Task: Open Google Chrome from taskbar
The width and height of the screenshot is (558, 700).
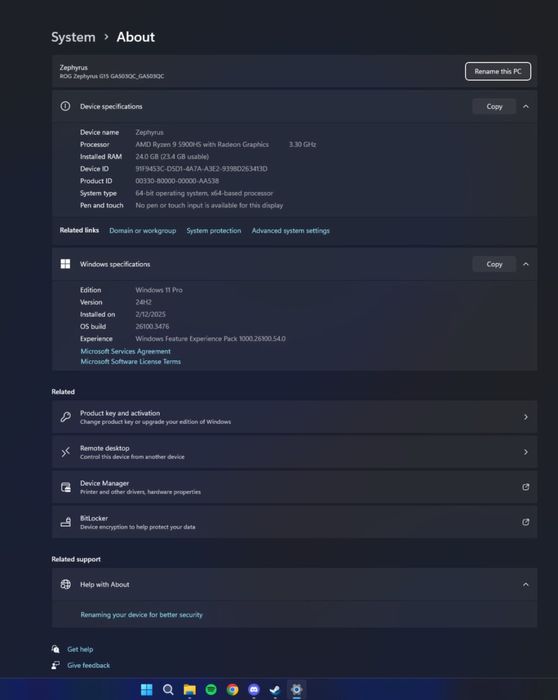Action: pos(233,689)
